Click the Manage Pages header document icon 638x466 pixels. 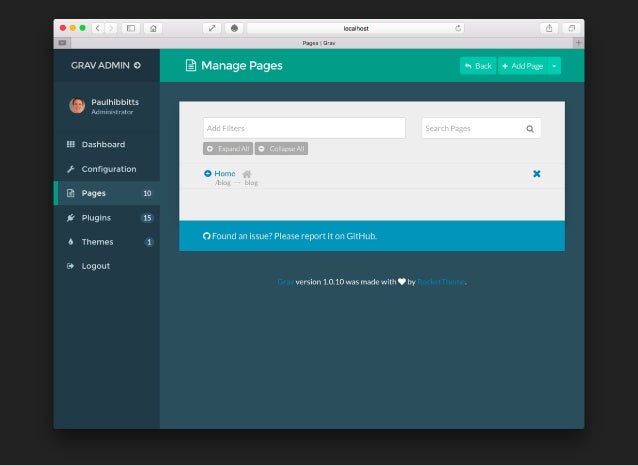(x=191, y=66)
